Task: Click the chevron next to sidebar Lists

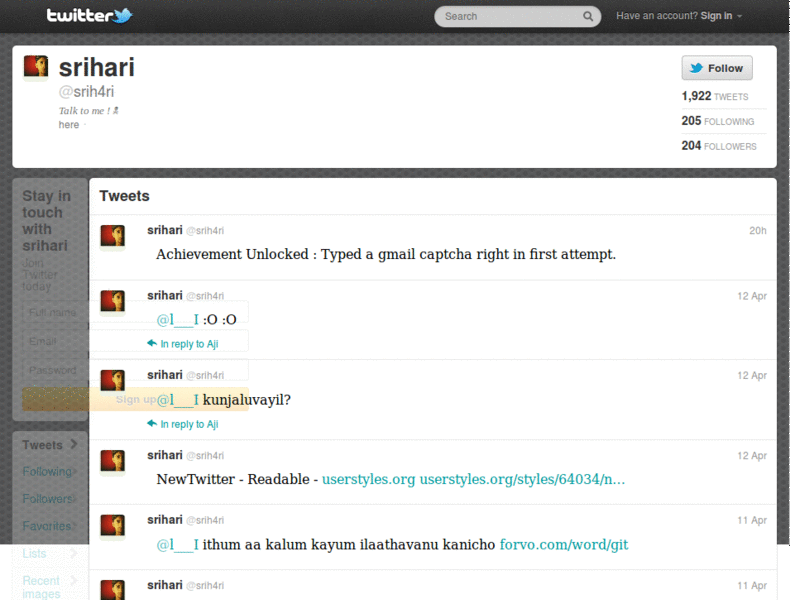Action: point(74,553)
